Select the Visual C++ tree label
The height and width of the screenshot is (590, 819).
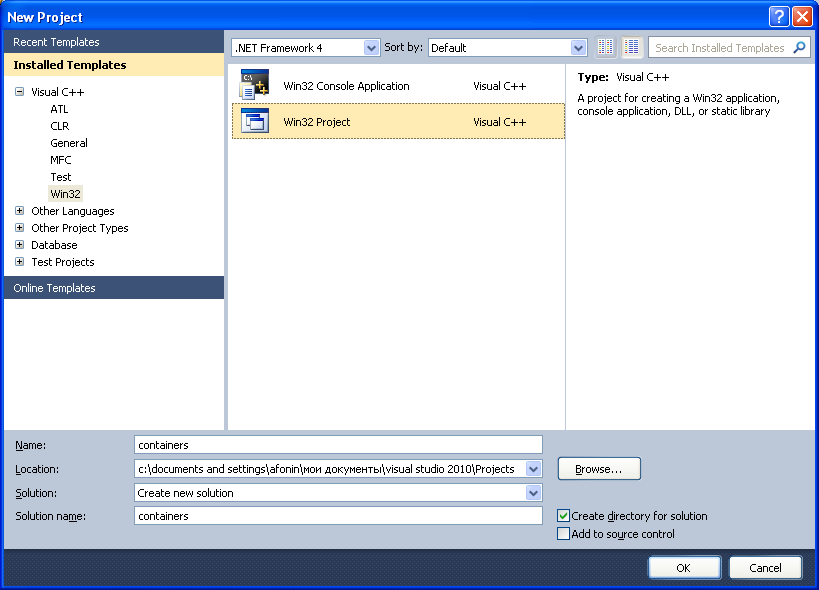click(x=57, y=92)
